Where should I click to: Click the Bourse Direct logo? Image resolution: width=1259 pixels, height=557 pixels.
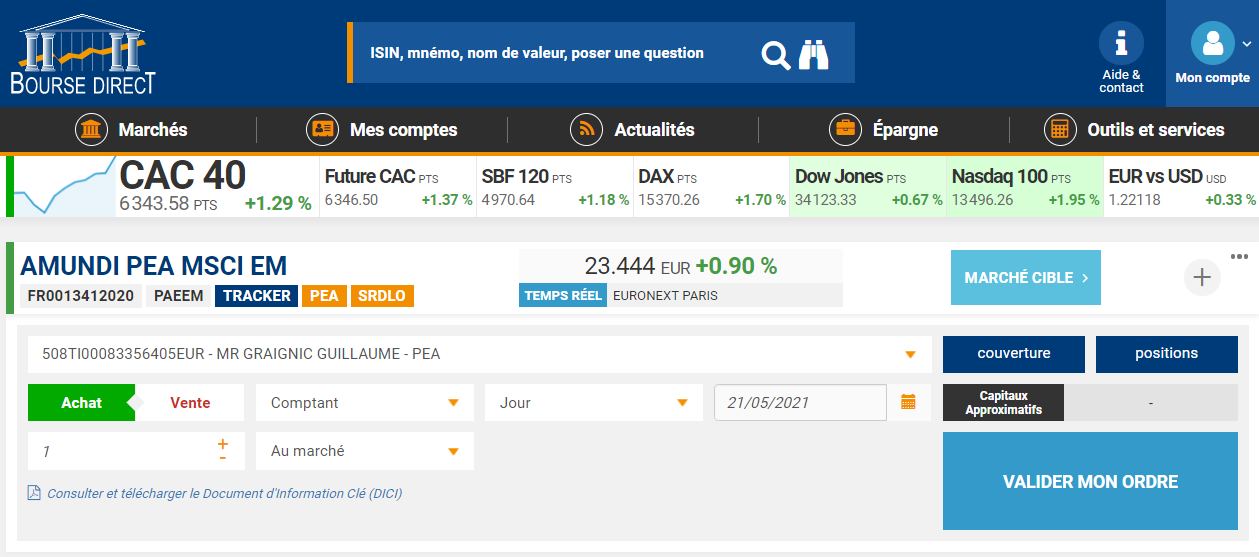[83, 55]
